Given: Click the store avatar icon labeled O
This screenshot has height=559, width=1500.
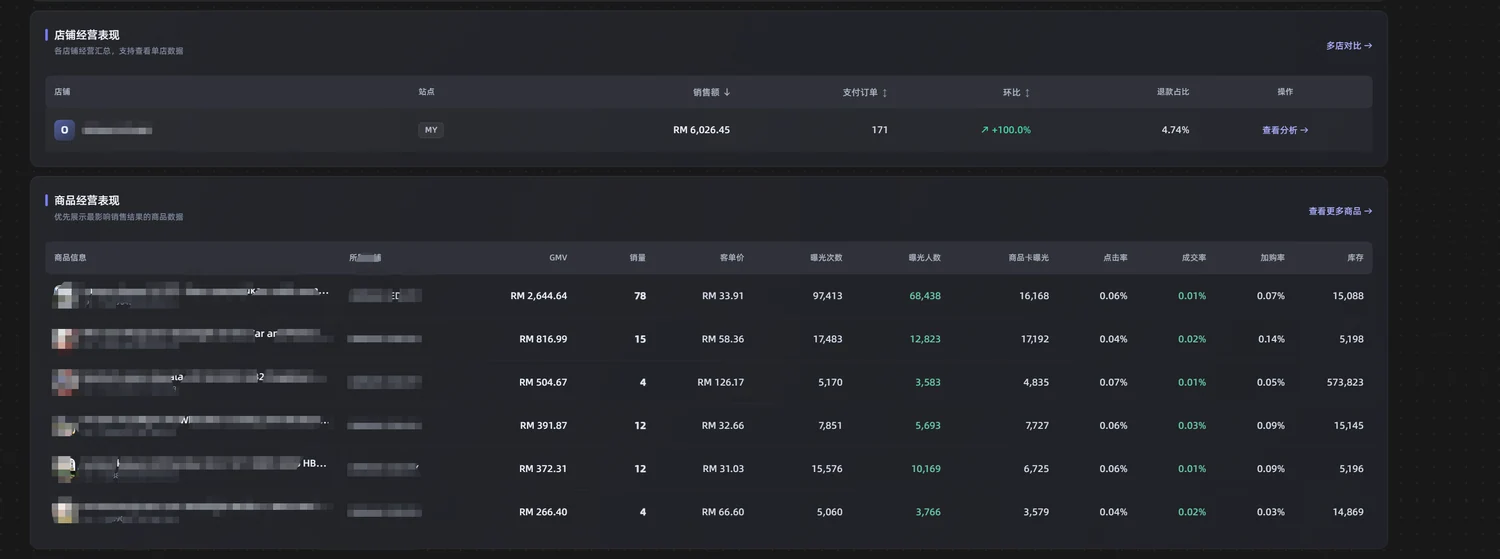Looking at the screenshot, I should tap(65, 130).
